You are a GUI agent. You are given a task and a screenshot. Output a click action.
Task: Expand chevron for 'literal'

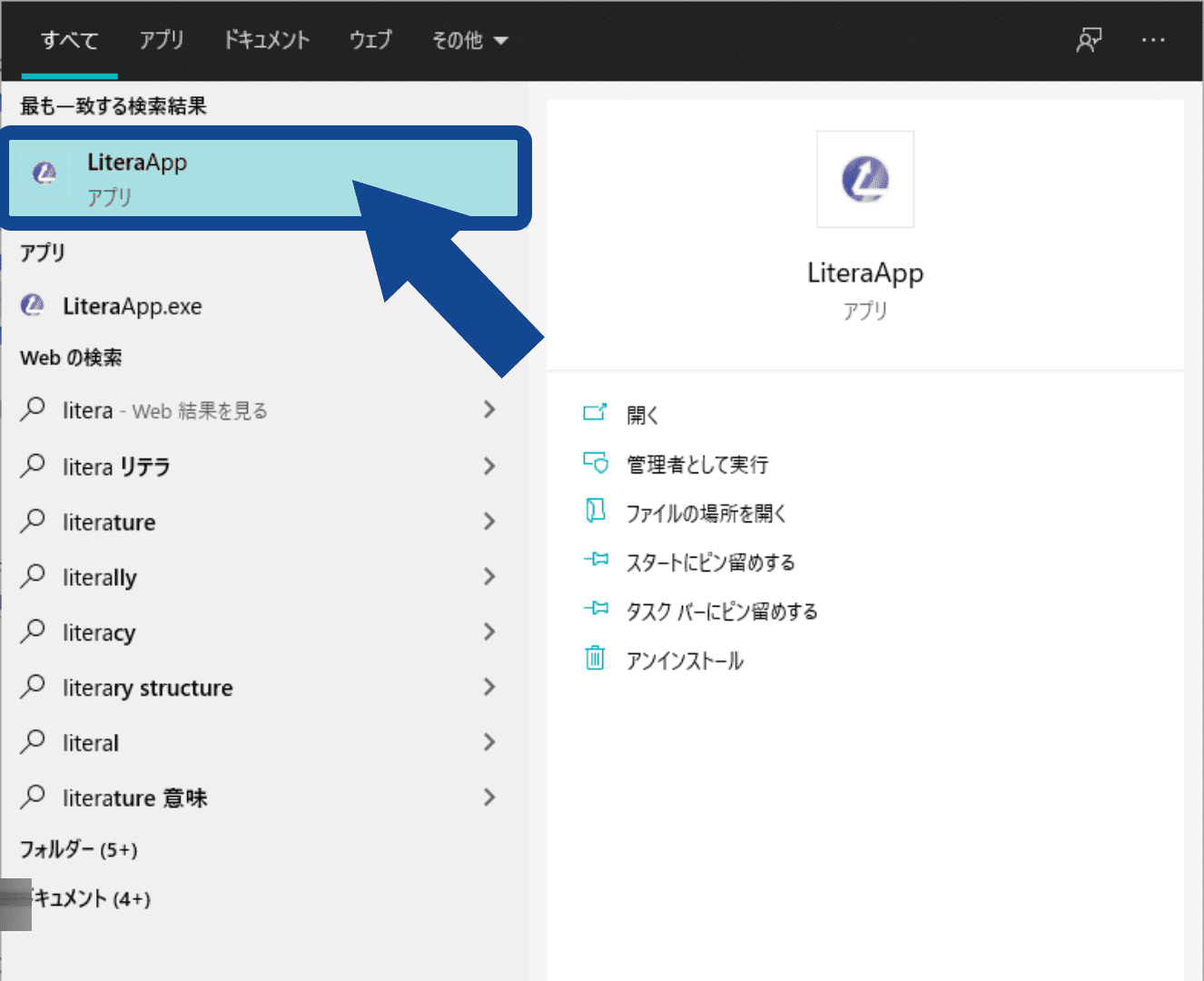[489, 742]
